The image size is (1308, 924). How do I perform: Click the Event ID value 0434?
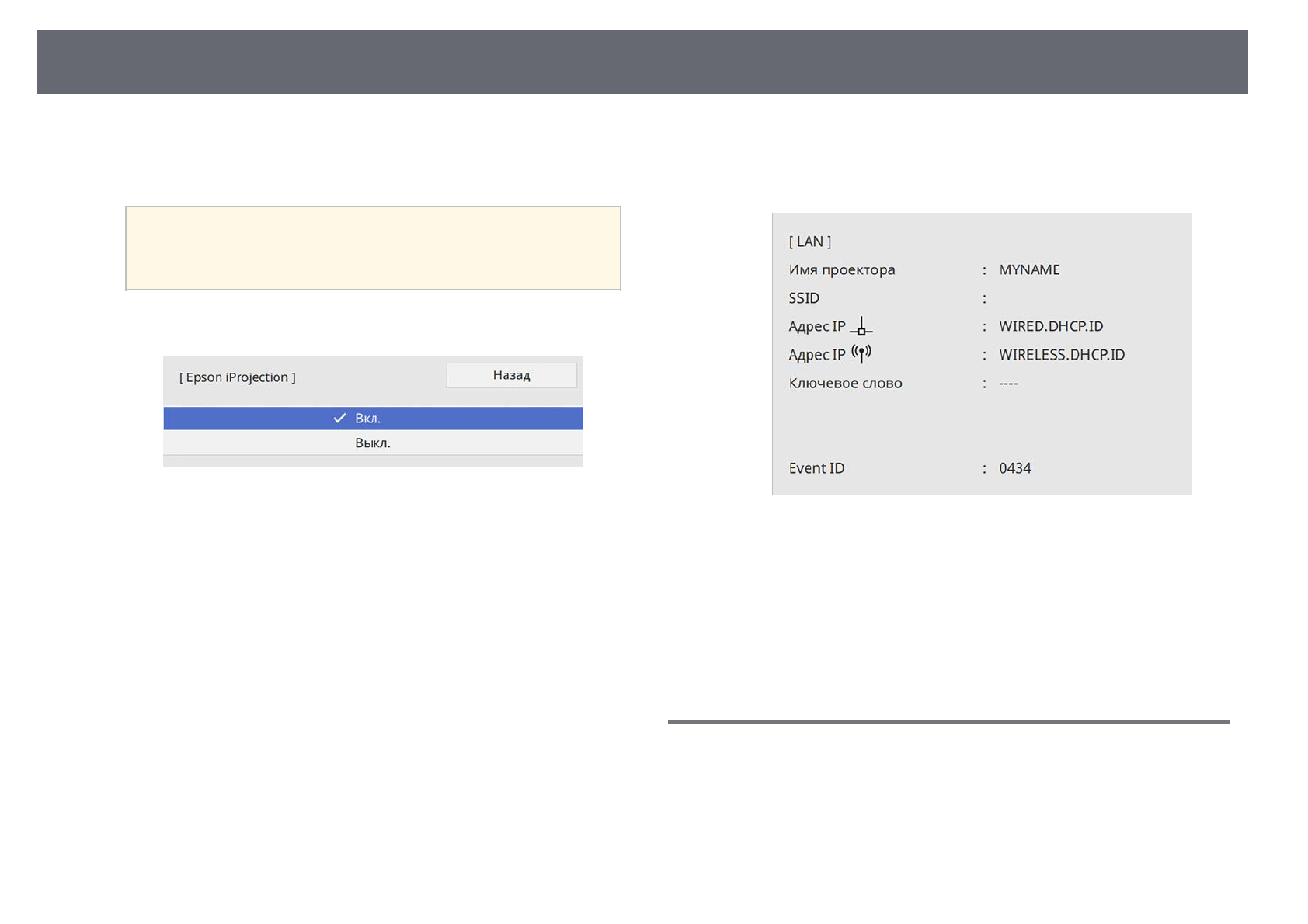1014,468
